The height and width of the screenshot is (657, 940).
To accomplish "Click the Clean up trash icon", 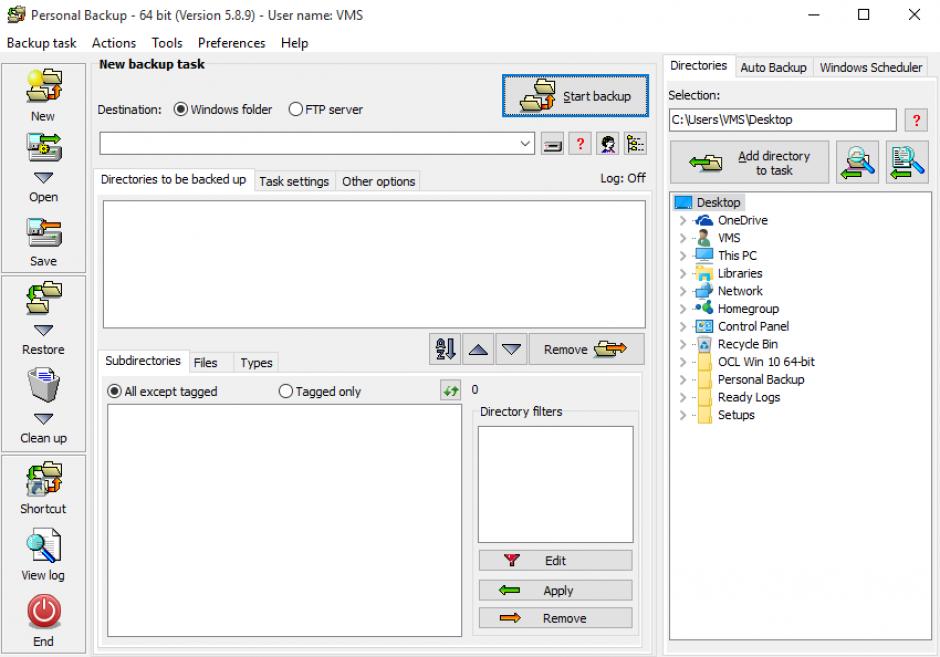I will tap(44, 385).
